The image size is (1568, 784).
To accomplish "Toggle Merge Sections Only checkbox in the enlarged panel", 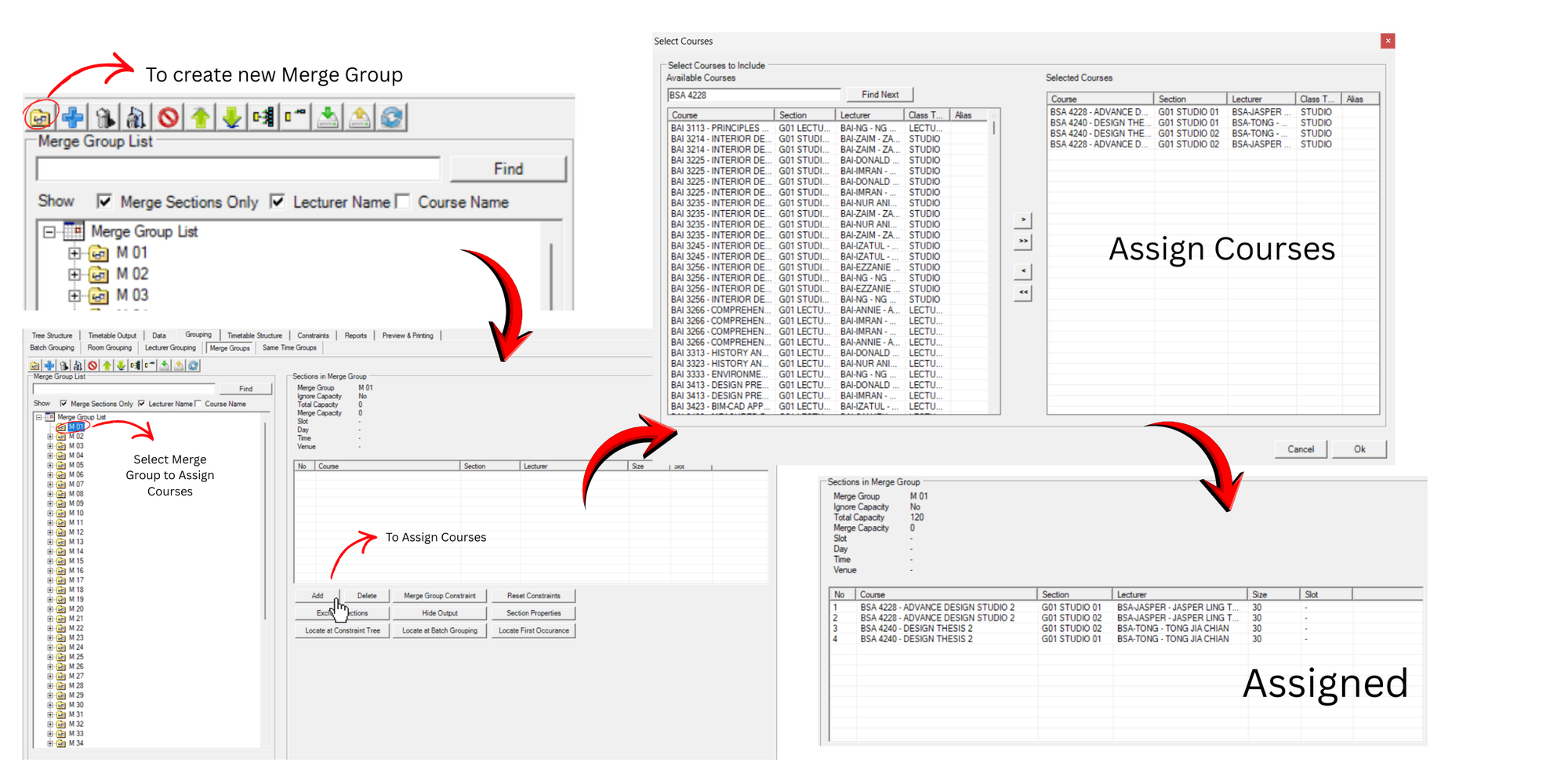I will (104, 201).
